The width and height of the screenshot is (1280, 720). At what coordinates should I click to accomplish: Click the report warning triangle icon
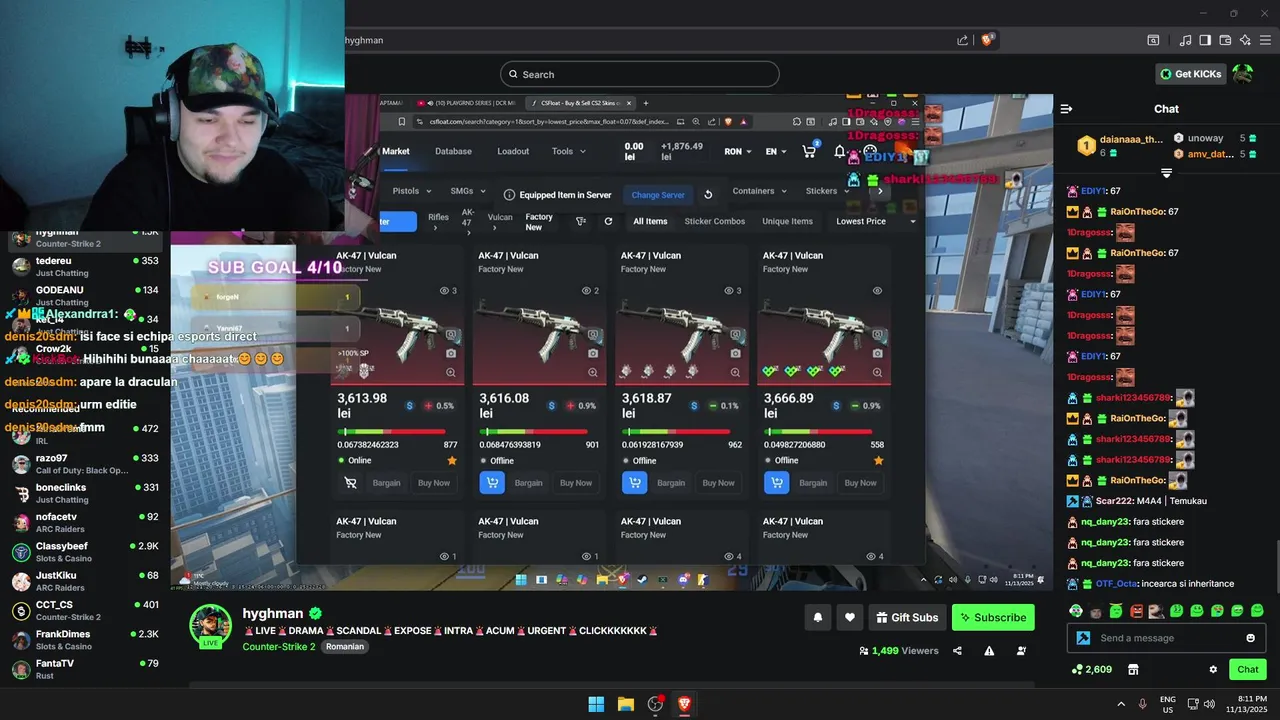(x=989, y=651)
